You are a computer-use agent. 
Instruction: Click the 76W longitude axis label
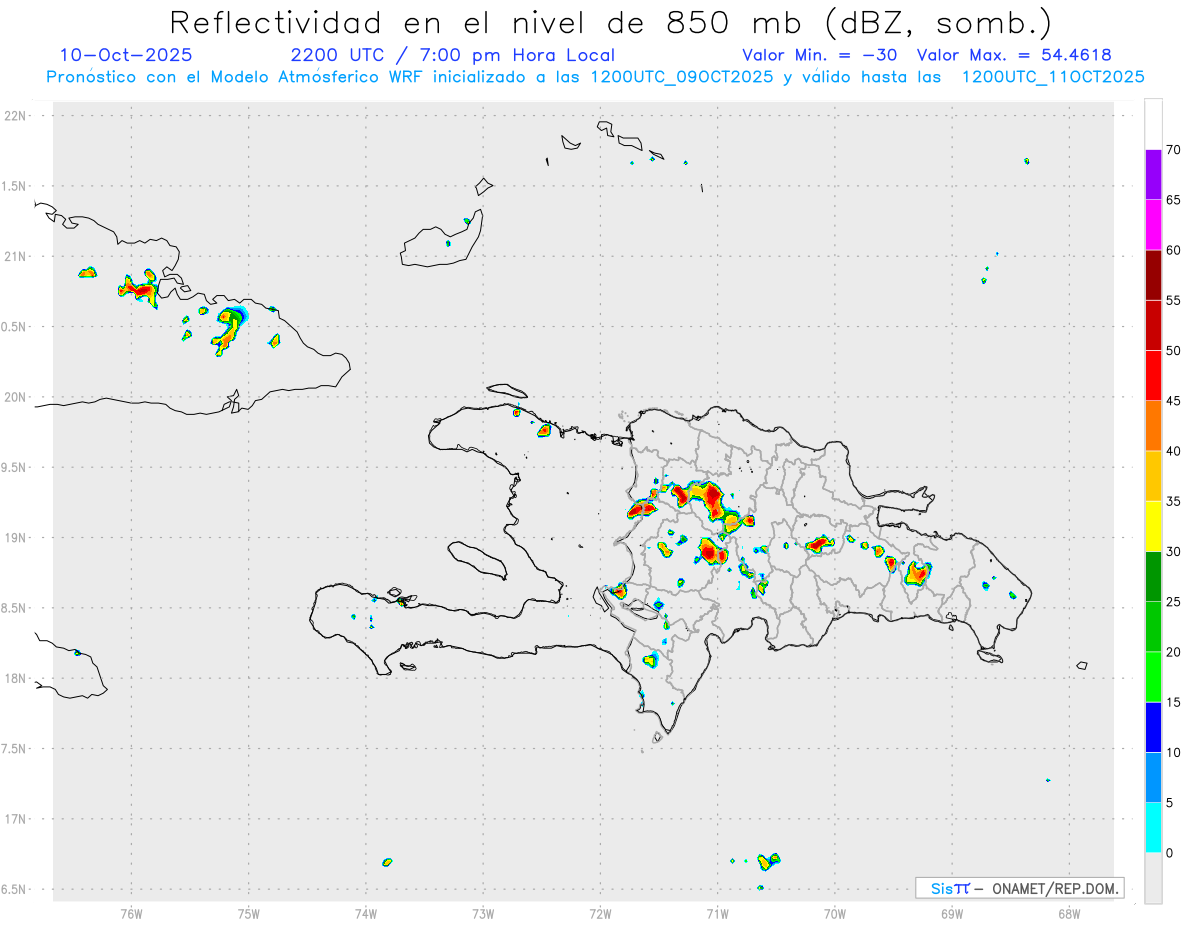[131, 912]
